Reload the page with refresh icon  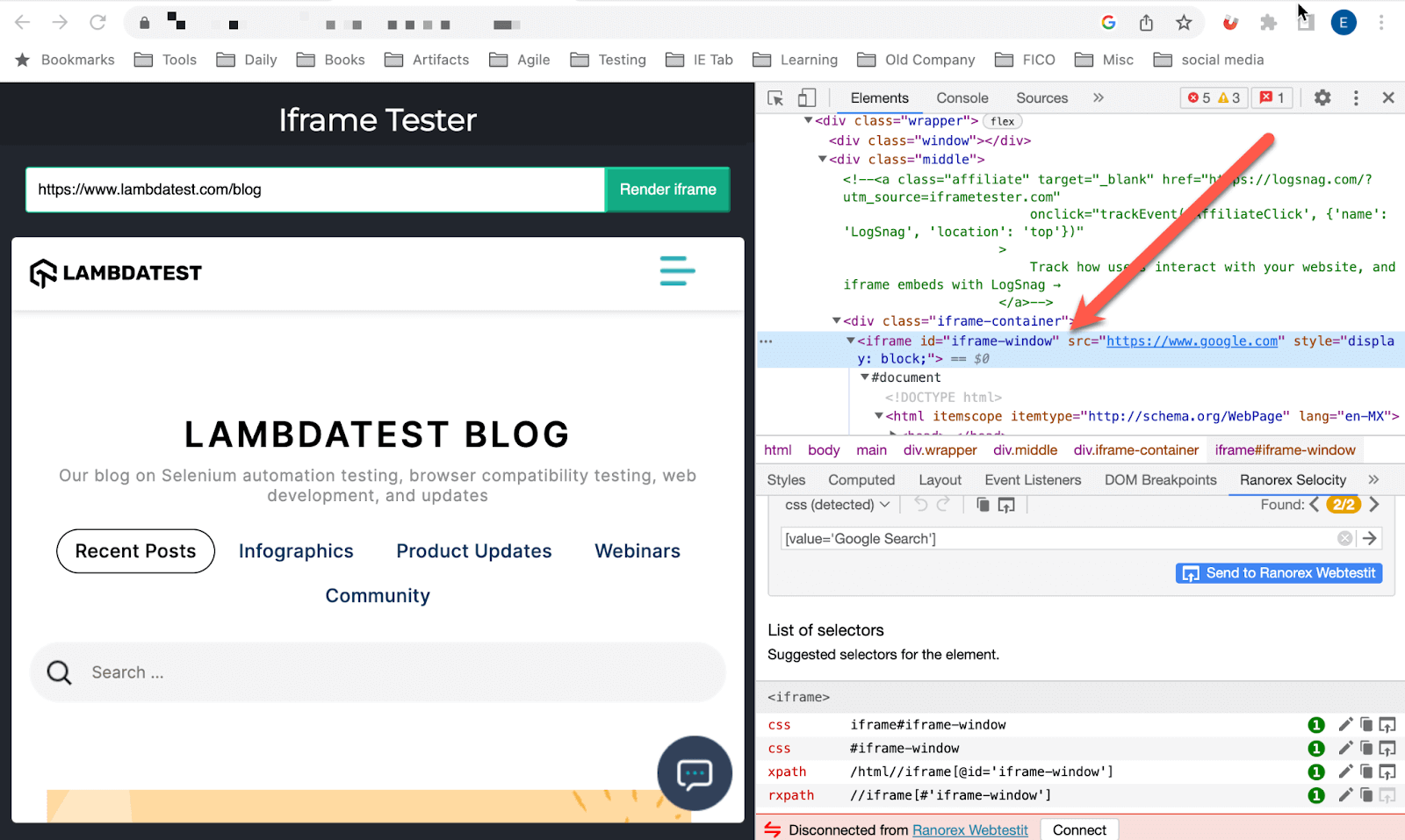[97, 23]
